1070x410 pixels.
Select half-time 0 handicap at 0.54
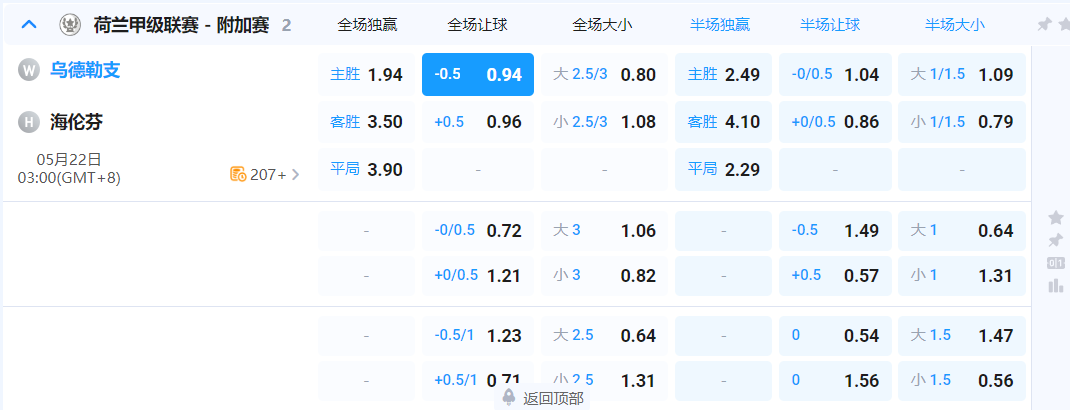[835, 336]
